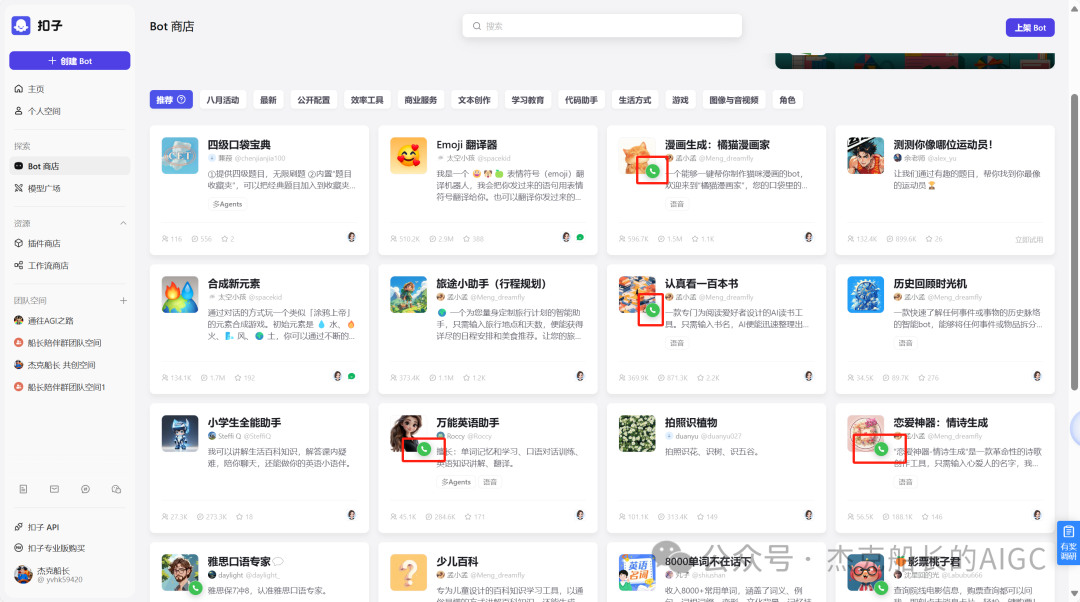The height and width of the screenshot is (602, 1080).
Task: Switch to the 八月活动 tab
Action: (x=222, y=100)
